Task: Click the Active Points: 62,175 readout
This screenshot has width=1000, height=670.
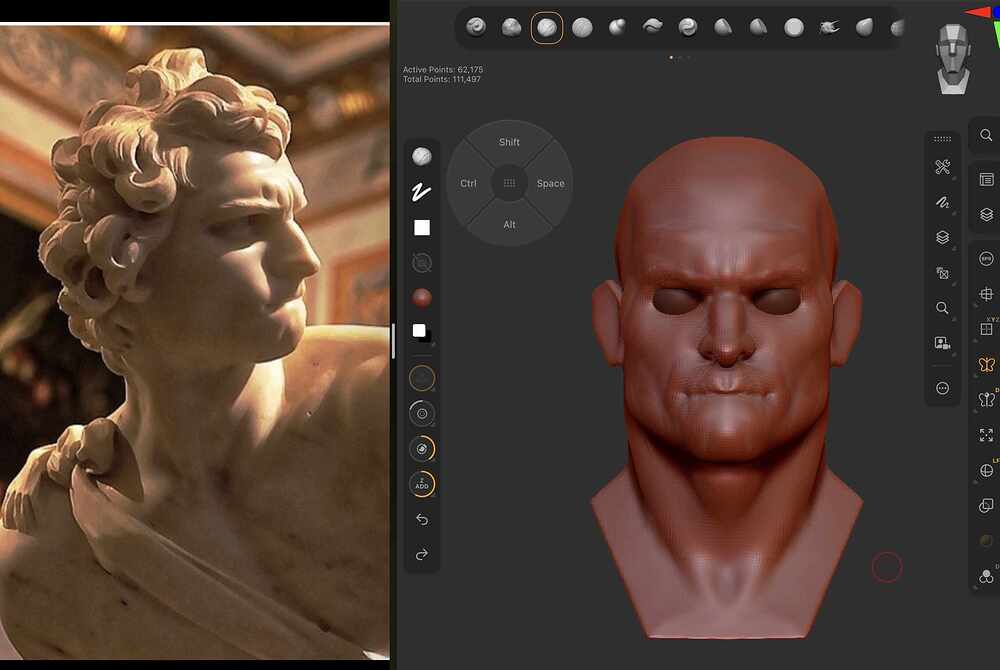Action: (x=443, y=69)
